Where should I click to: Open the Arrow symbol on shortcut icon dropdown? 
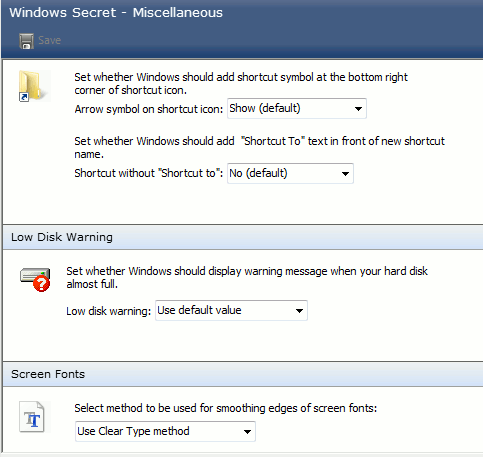[x=297, y=108]
